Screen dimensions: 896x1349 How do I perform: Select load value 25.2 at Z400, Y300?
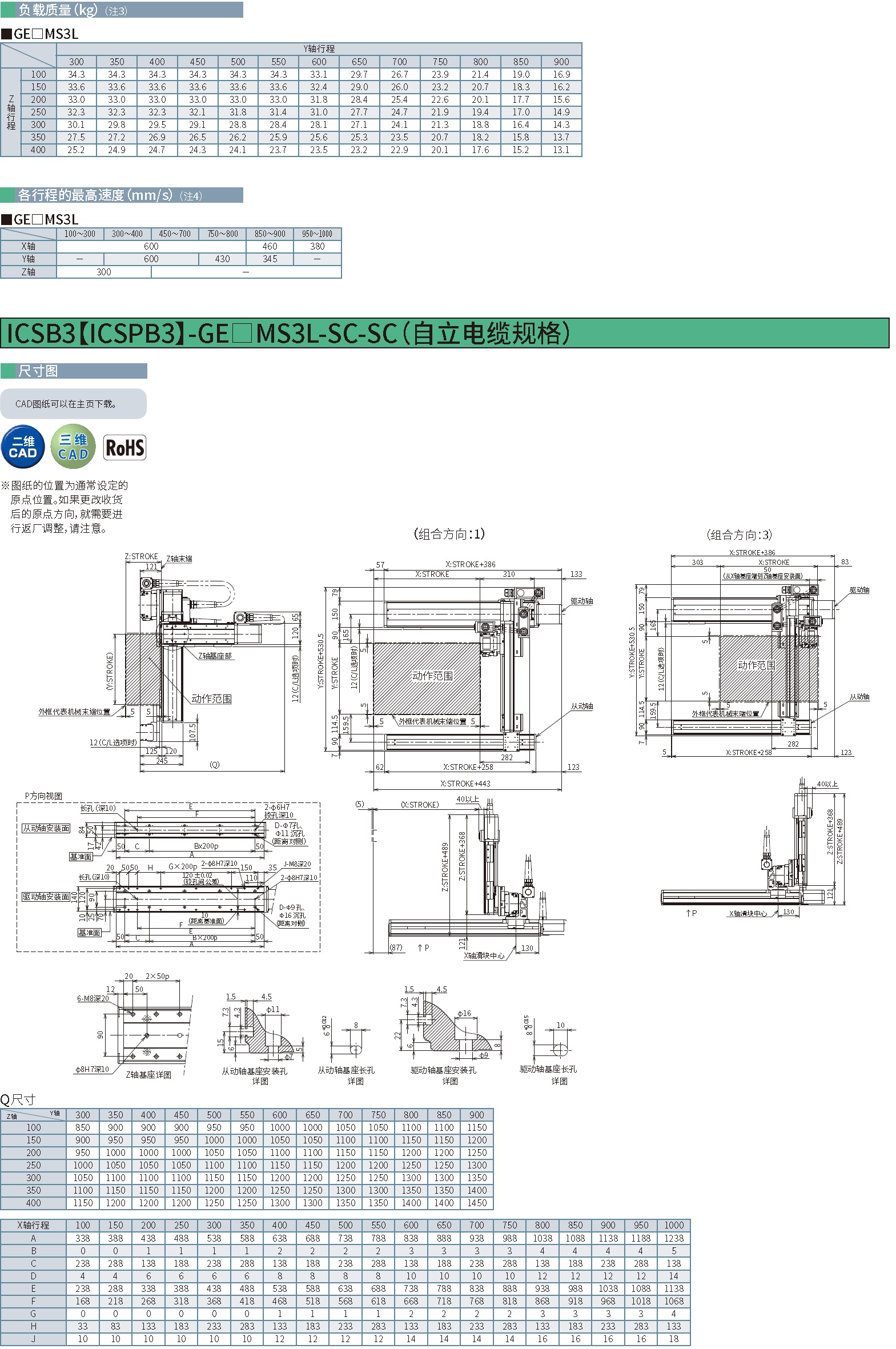76,151
